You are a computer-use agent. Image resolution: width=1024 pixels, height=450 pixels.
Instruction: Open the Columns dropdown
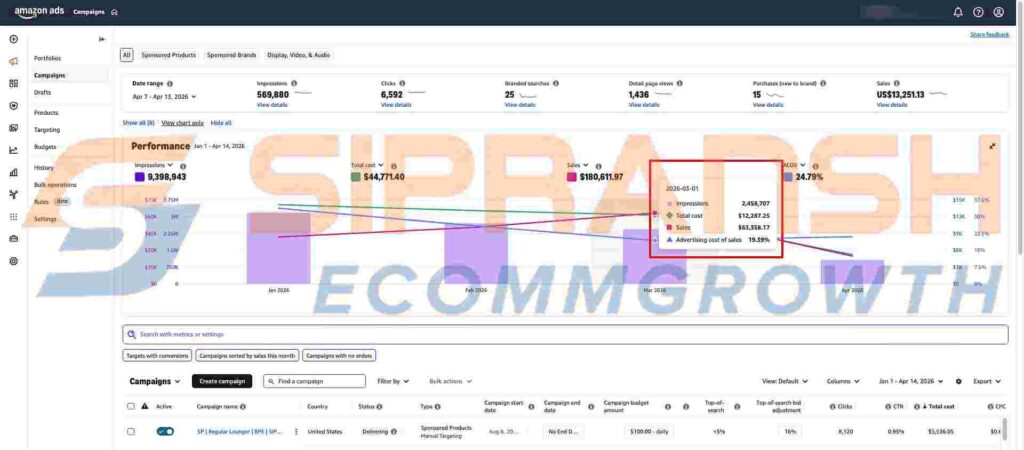pos(843,381)
